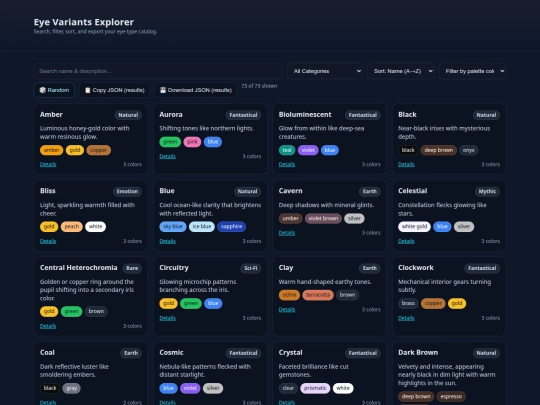Click the sapphire chip on Blue card
The image size is (540, 405).
point(231,226)
